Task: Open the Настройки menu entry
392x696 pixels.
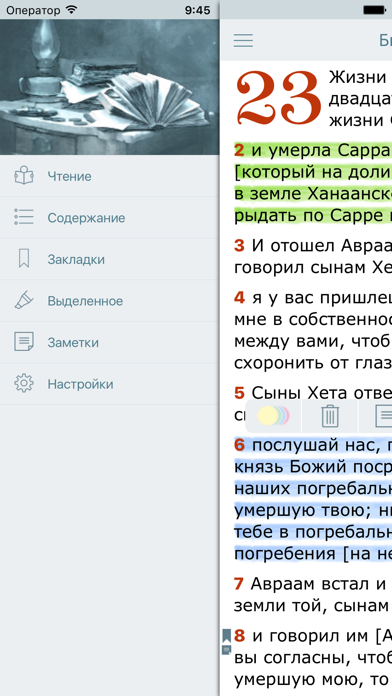Action: coord(109,384)
